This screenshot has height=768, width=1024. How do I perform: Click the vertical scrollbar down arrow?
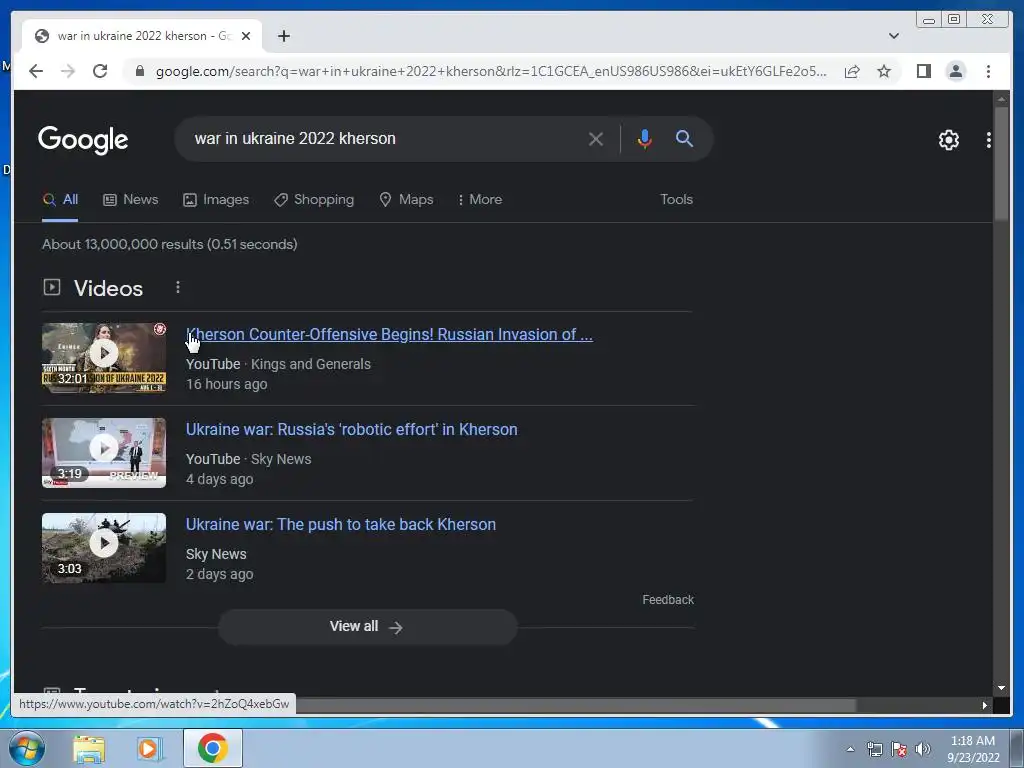pos(1001,688)
